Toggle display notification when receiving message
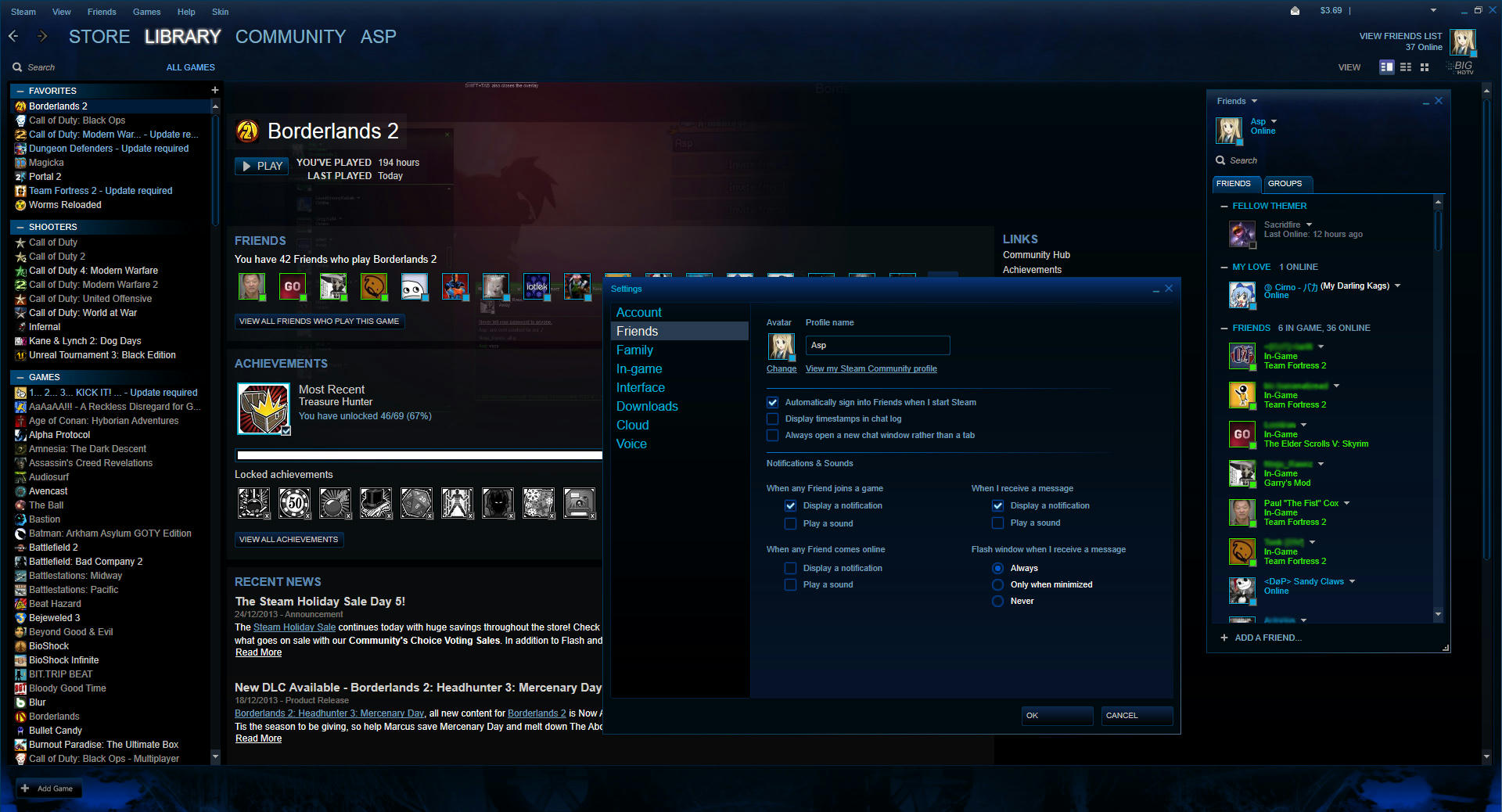 coord(998,506)
